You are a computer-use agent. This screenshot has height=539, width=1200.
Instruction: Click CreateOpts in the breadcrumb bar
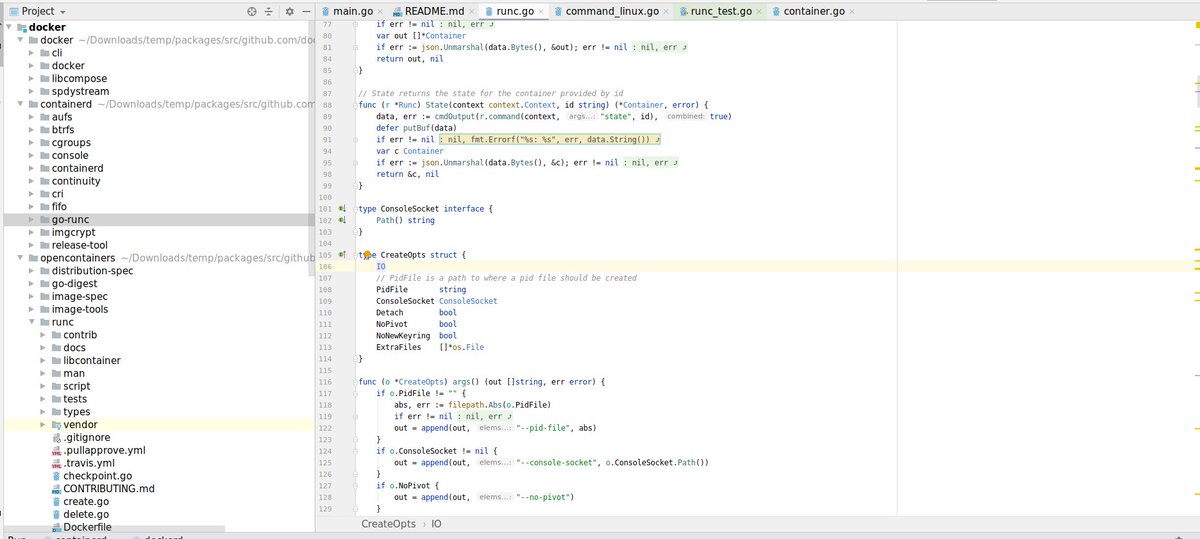[x=388, y=523]
